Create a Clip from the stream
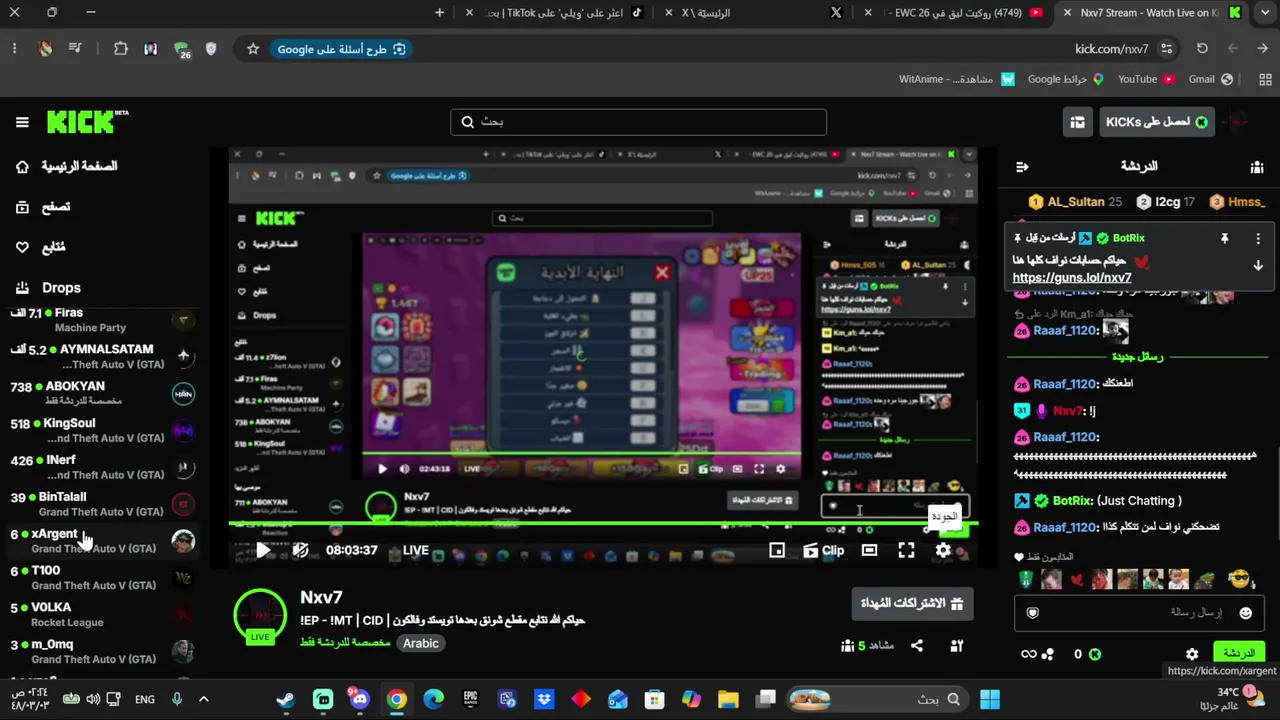Screen dimensions: 1280x720 click(823, 550)
